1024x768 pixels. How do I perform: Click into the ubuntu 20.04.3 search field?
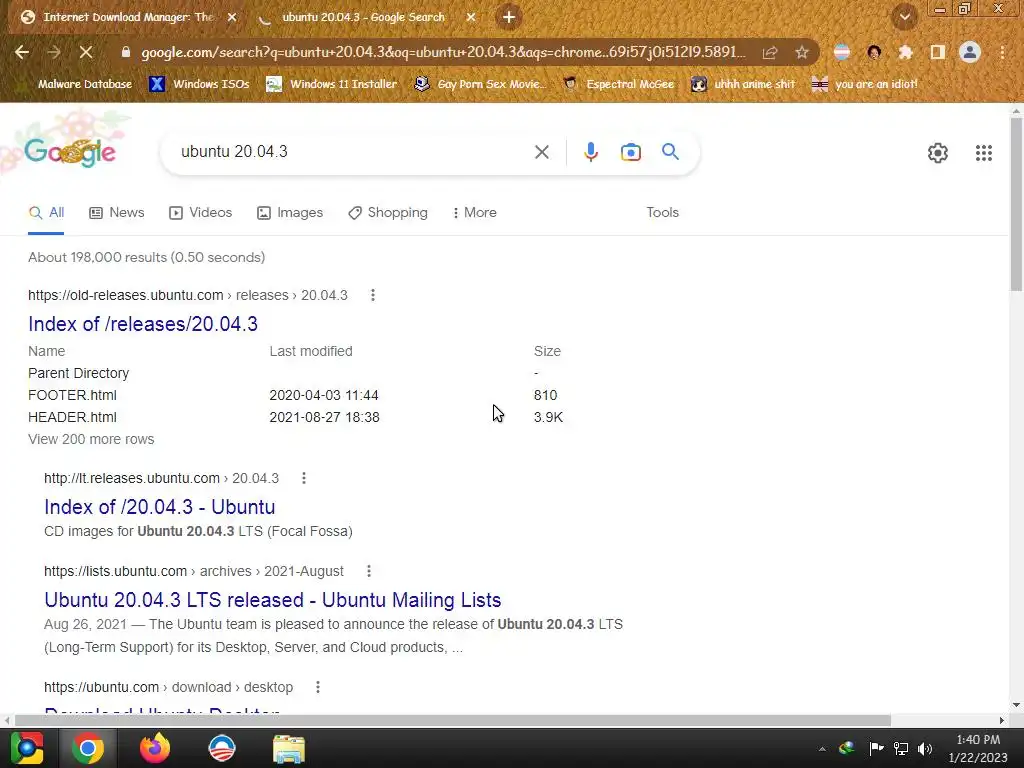point(353,152)
